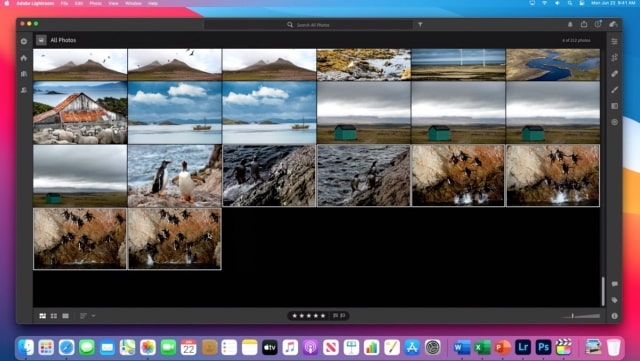This screenshot has height=361, width=640.
Task: Click the All Photos album icon
Action: (41, 40)
